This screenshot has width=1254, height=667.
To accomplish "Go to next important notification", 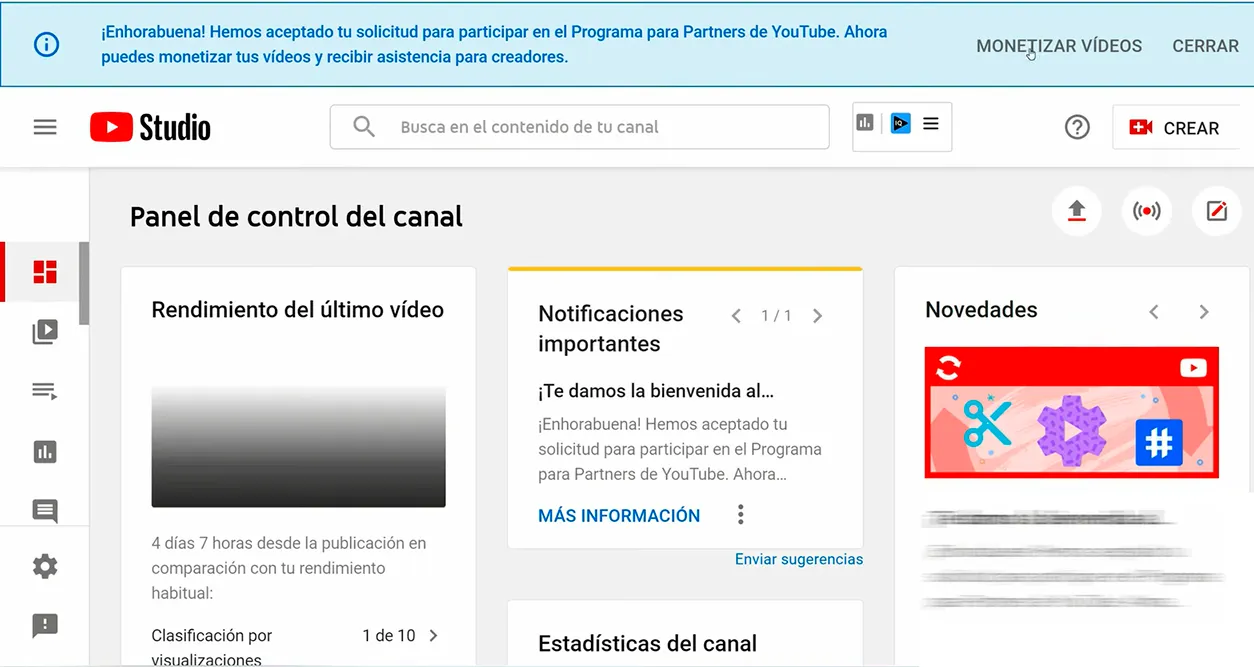I will point(817,316).
